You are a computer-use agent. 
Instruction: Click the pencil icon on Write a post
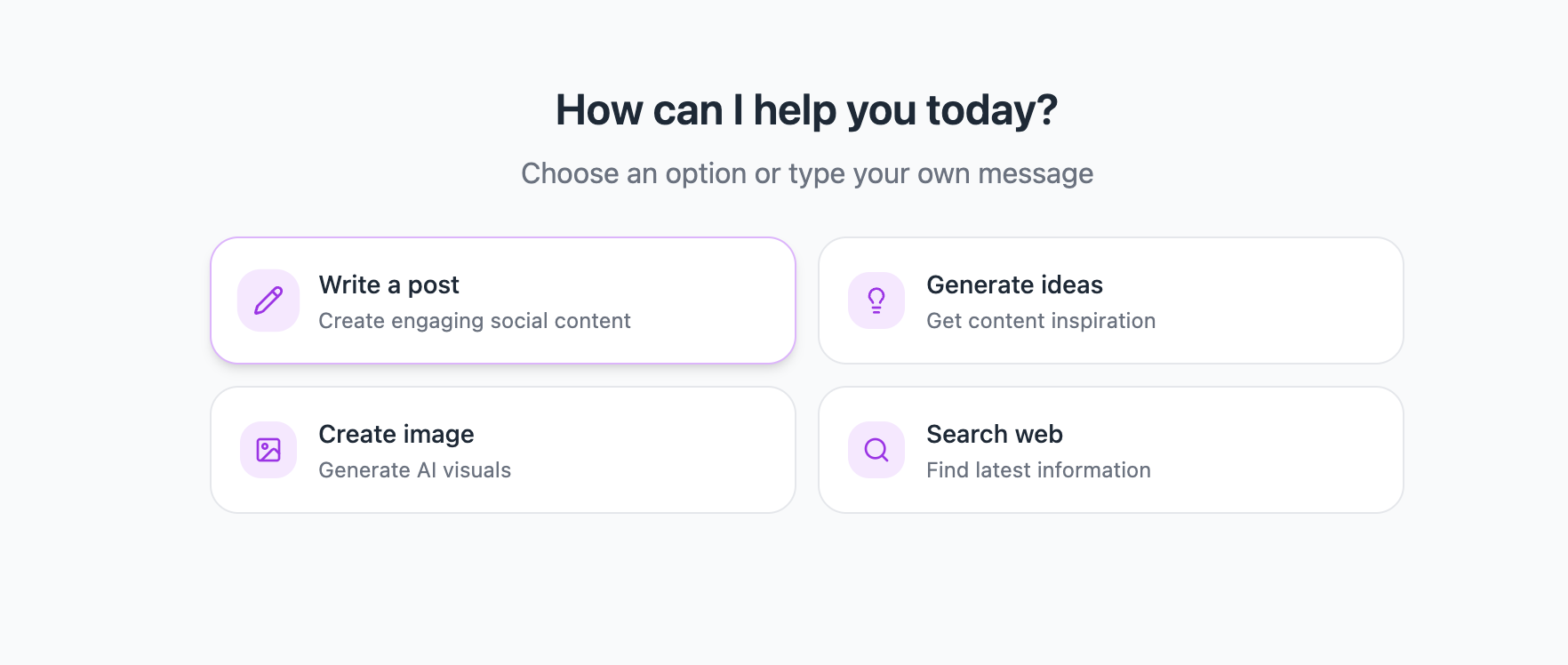(268, 300)
